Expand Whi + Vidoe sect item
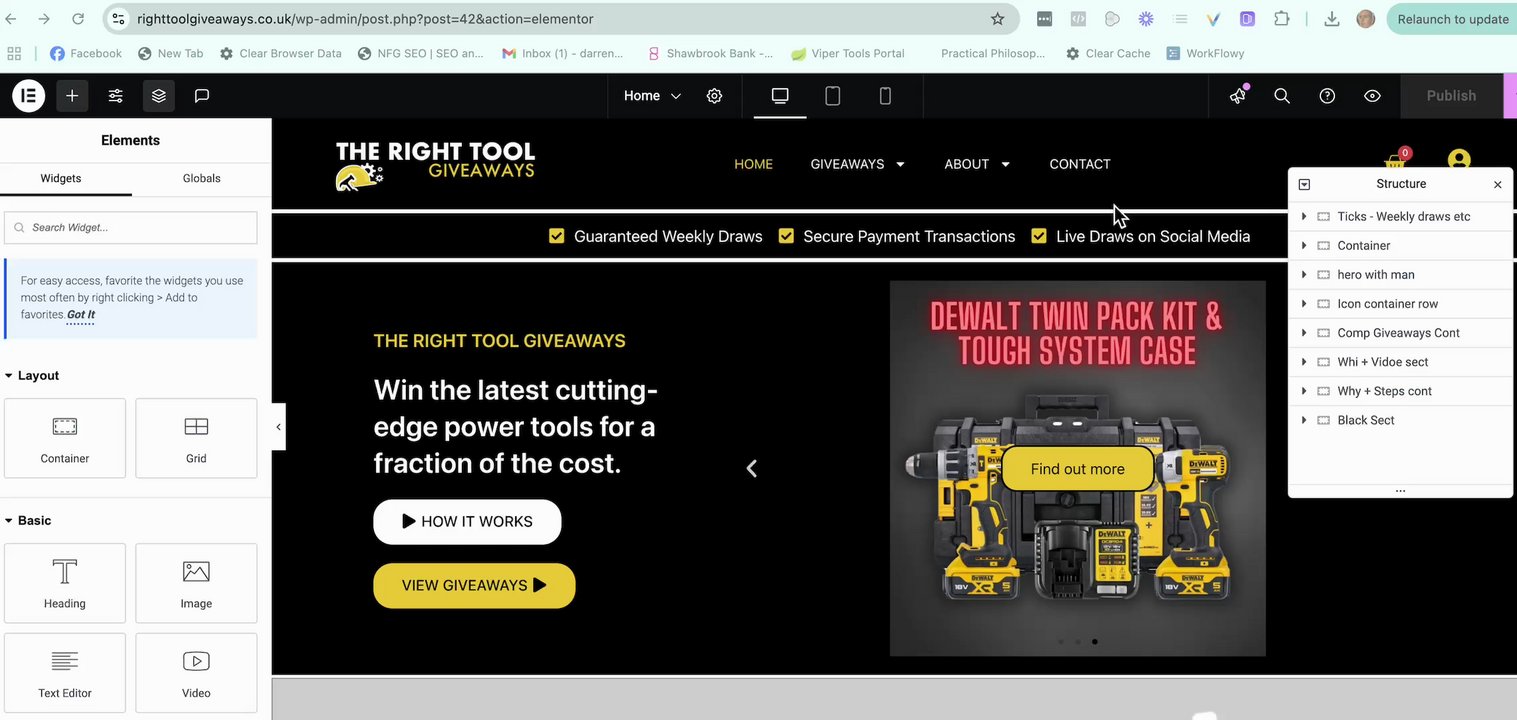1517x720 pixels. (1304, 361)
